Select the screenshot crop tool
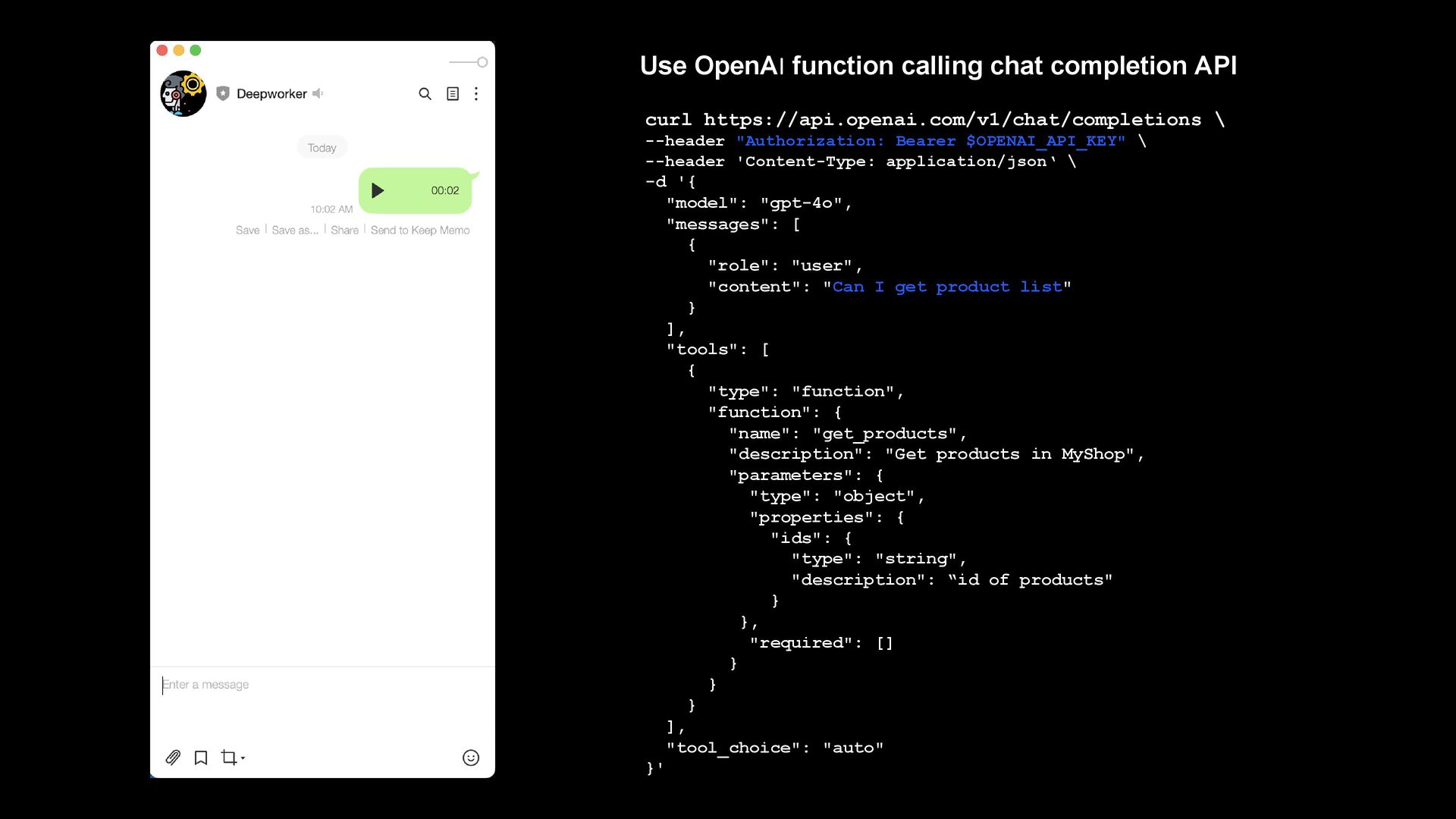 228,757
